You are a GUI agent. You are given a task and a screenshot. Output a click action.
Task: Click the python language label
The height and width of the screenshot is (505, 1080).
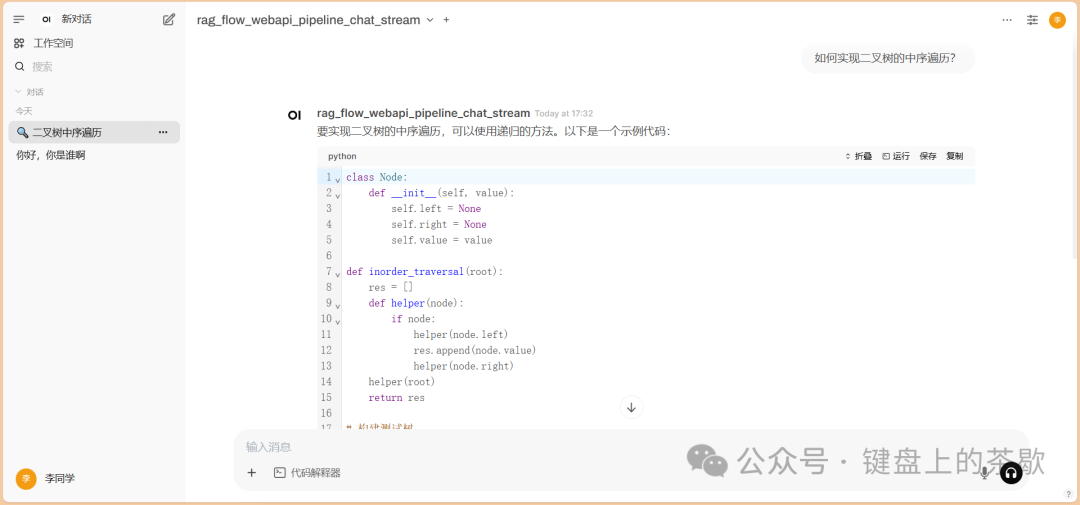(x=342, y=156)
